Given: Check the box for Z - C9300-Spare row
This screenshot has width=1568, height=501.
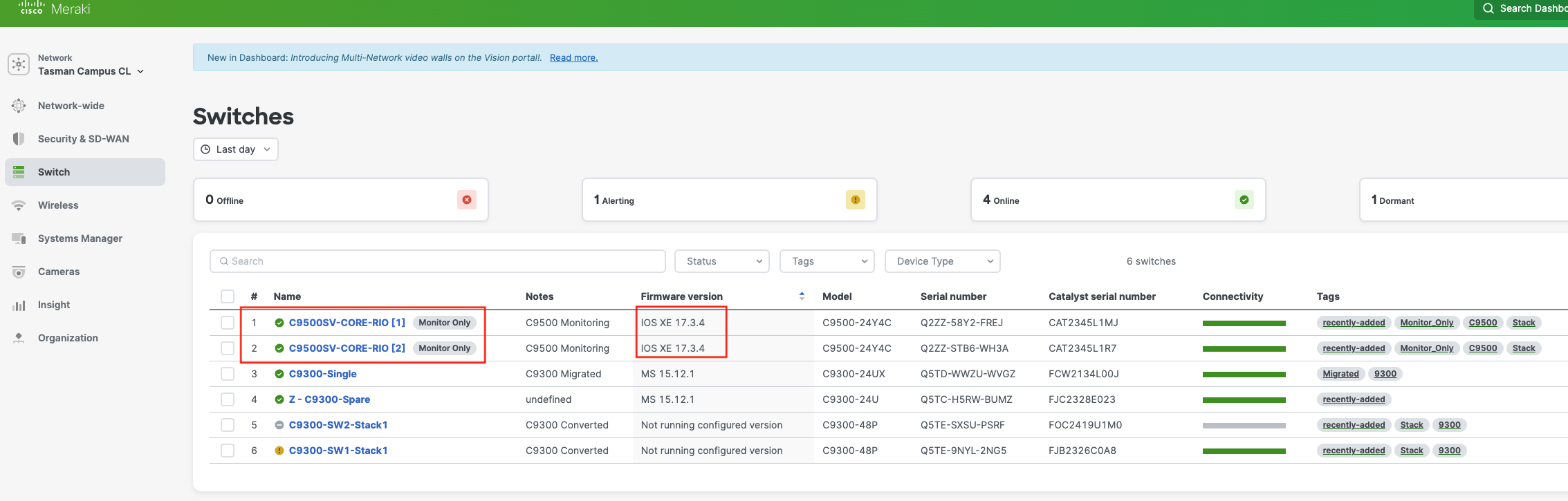Looking at the screenshot, I should [x=228, y=399].
